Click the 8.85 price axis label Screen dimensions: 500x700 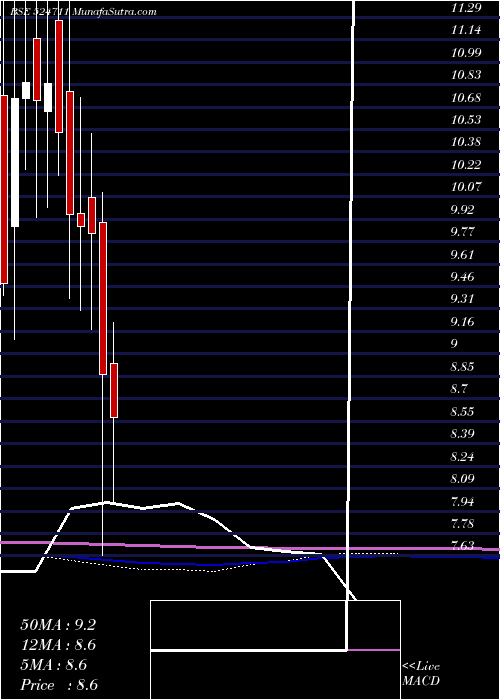(463, 367)
